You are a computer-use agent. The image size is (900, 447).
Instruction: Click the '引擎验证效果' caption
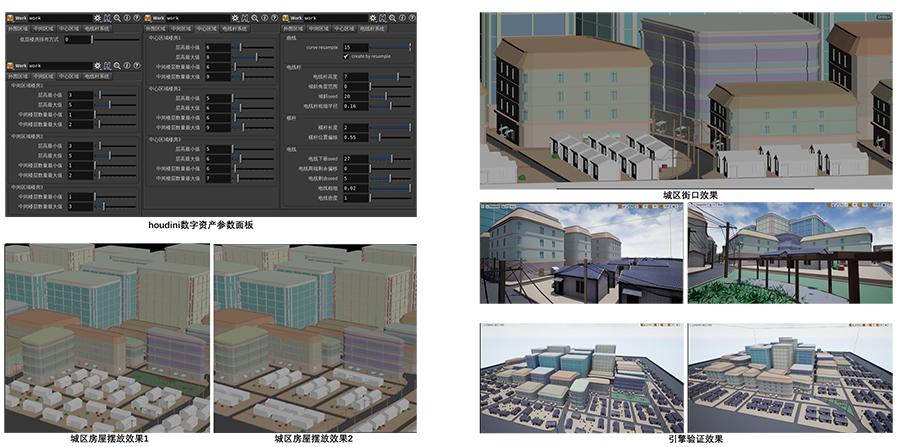pos(696,439)
